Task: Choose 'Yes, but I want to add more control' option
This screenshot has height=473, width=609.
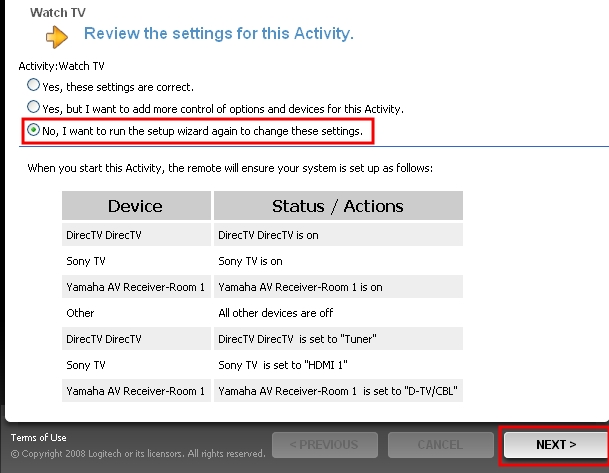Action: [x=33, y=107]
